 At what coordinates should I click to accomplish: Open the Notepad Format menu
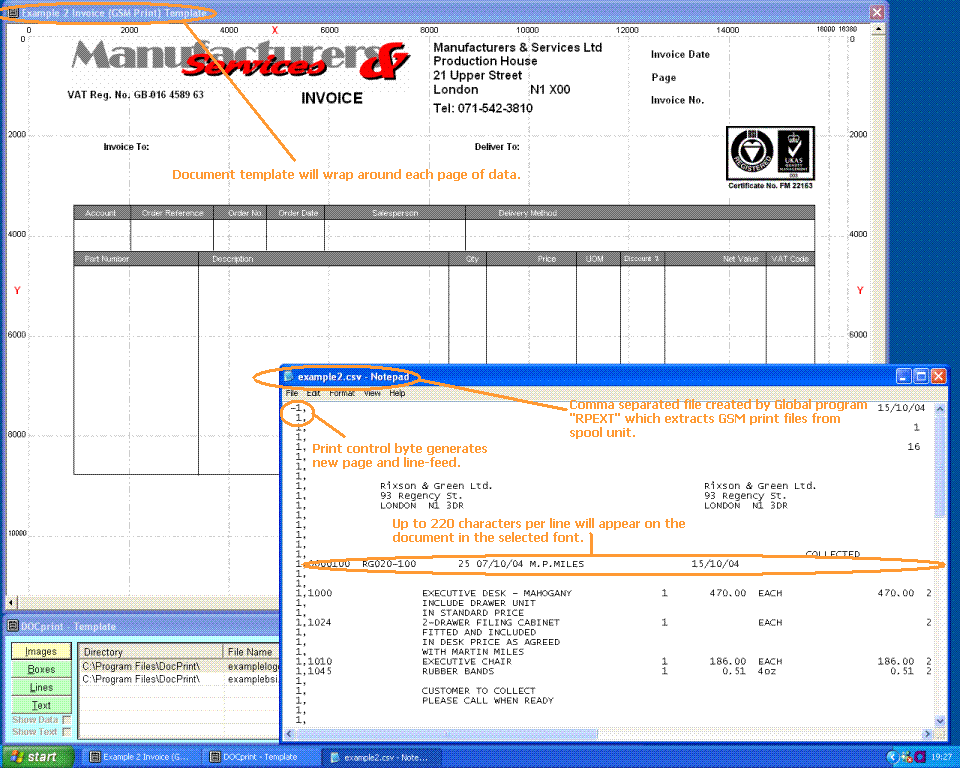[342, 393]
